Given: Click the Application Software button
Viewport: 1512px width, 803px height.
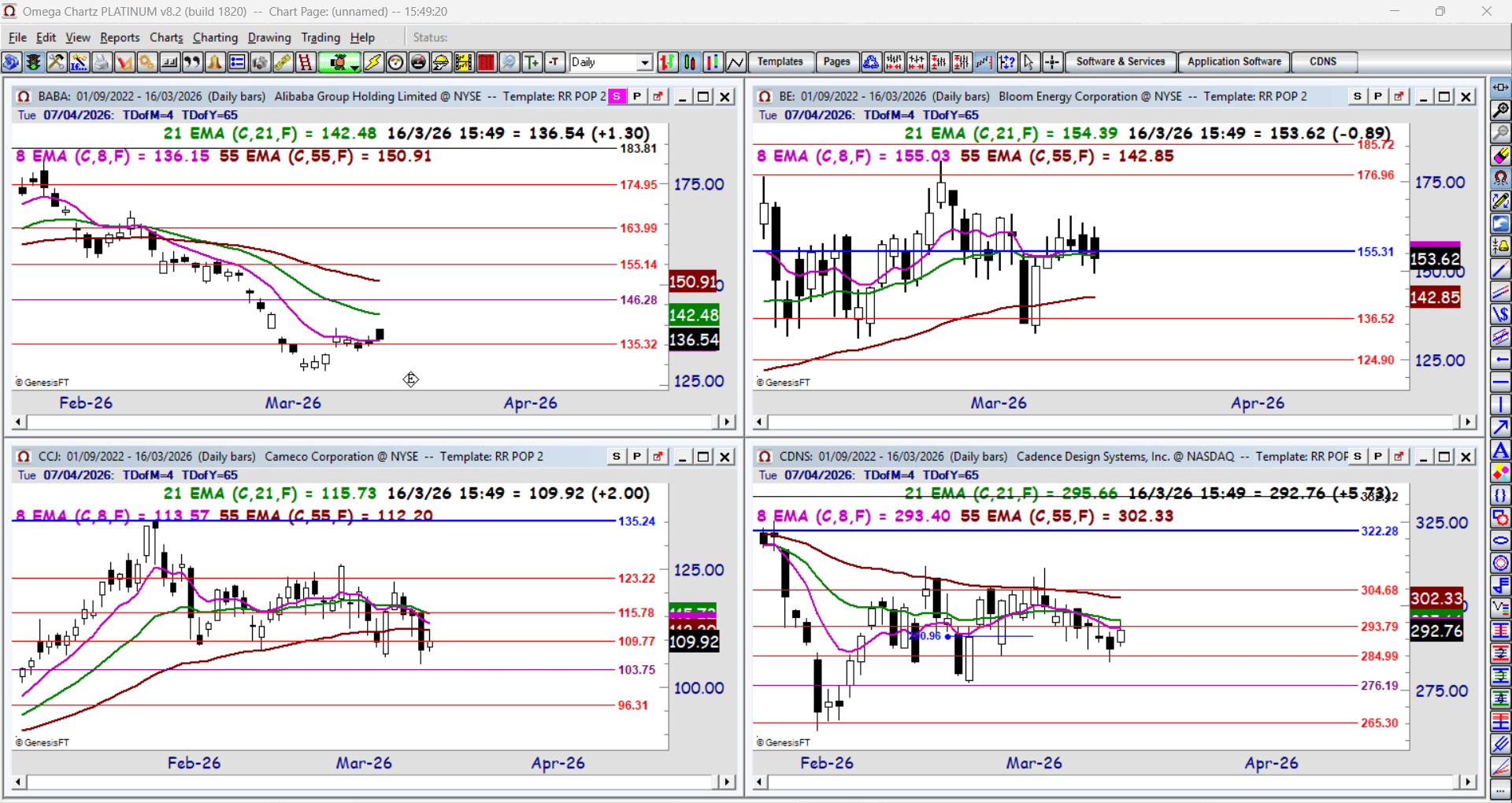Looking at the screenshot, I should pyautogui.click(x=1234, y=62).
